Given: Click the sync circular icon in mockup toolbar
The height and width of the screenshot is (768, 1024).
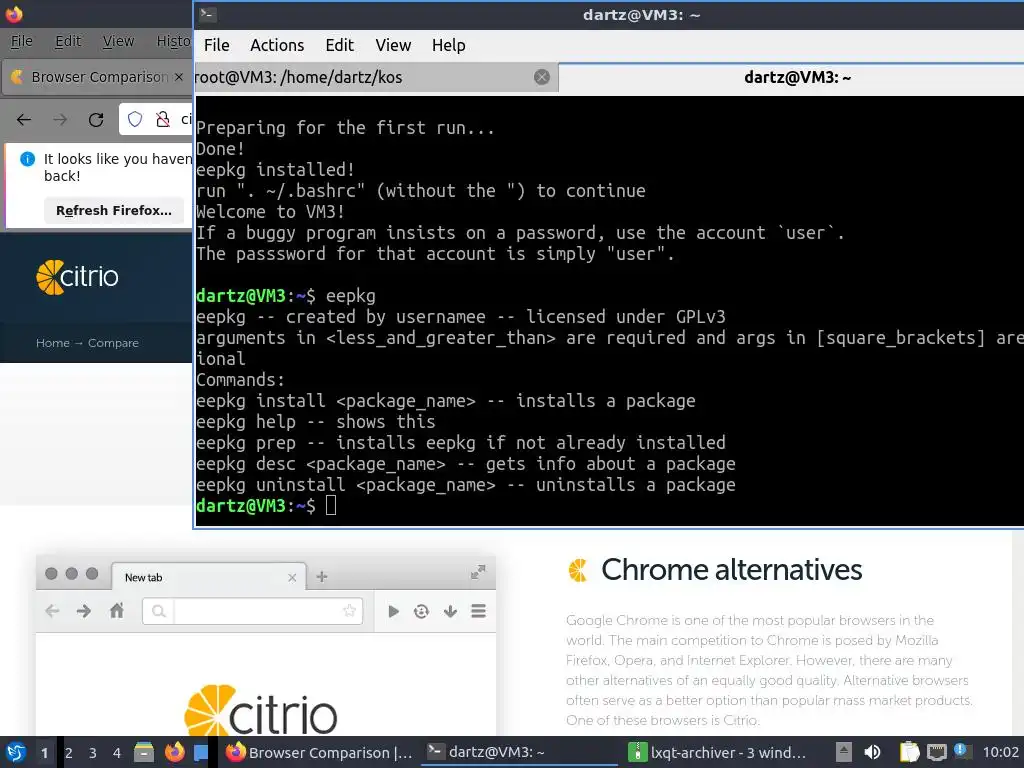Looking at the screenshot, I should pos(421,611).
